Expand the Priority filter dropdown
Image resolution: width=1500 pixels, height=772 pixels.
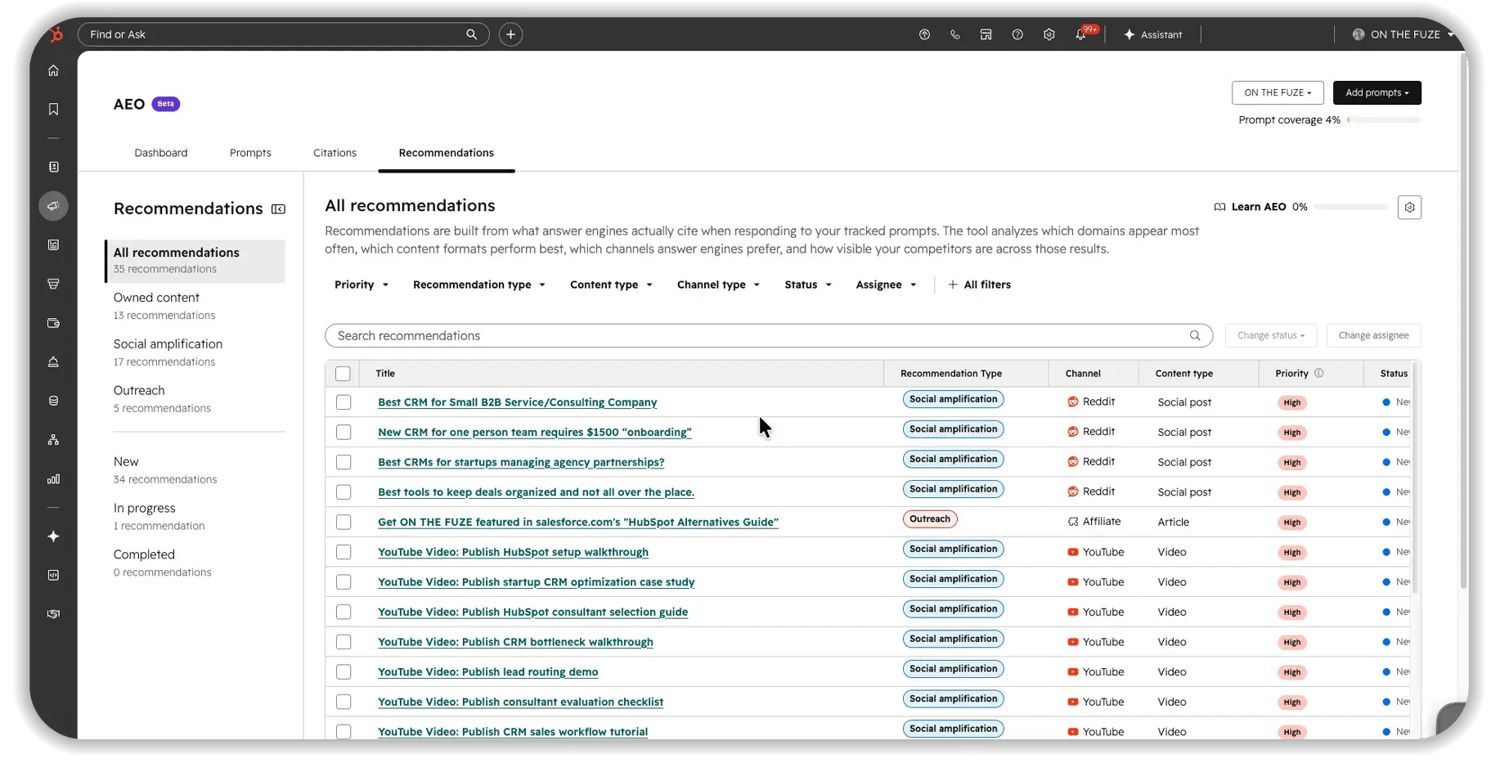[361, 285]
